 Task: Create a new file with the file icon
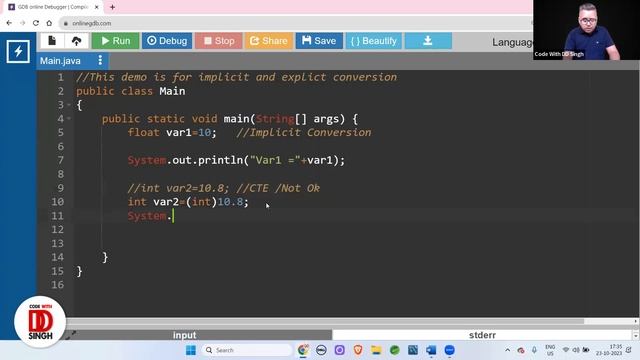tap(52, 41)
